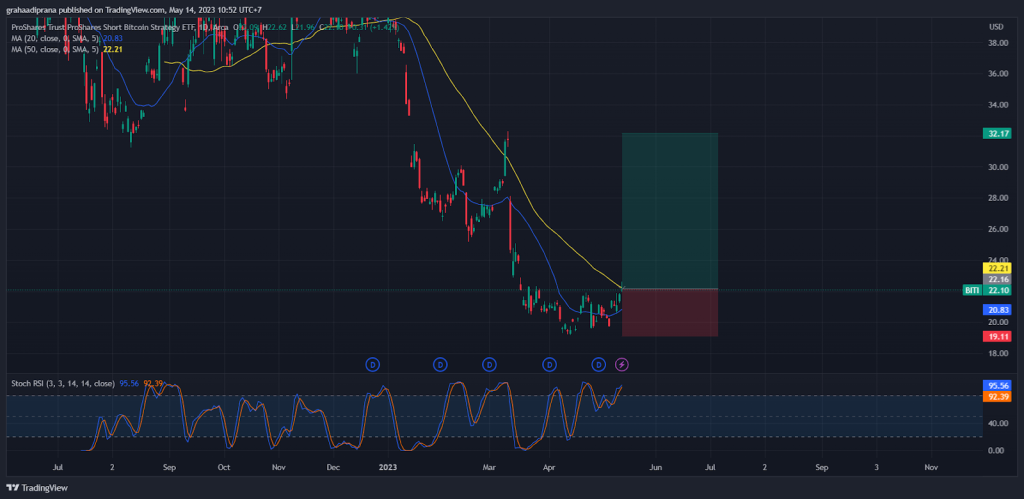Click the dividend D marker above the Apr label
Viewport: 1024px width, 499px height.
[x=550, y=364]
